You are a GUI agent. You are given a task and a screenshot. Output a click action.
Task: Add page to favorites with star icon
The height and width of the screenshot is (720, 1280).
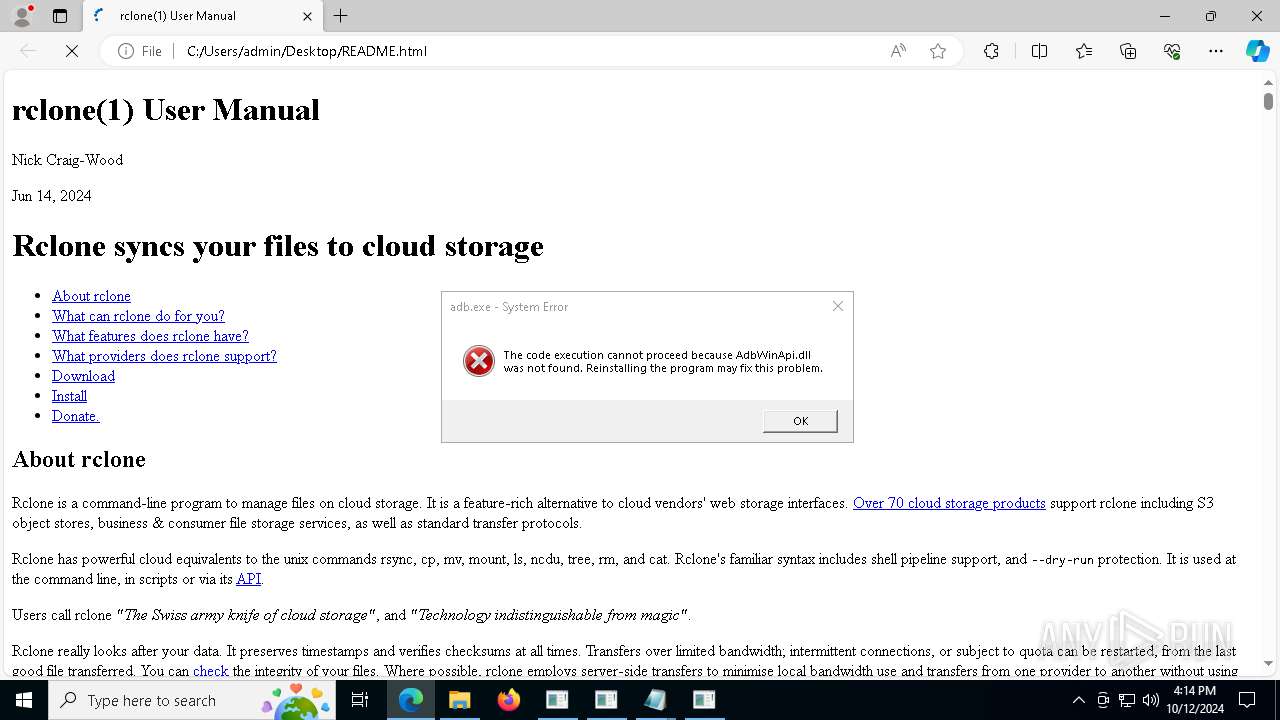(x=938, y=51)
